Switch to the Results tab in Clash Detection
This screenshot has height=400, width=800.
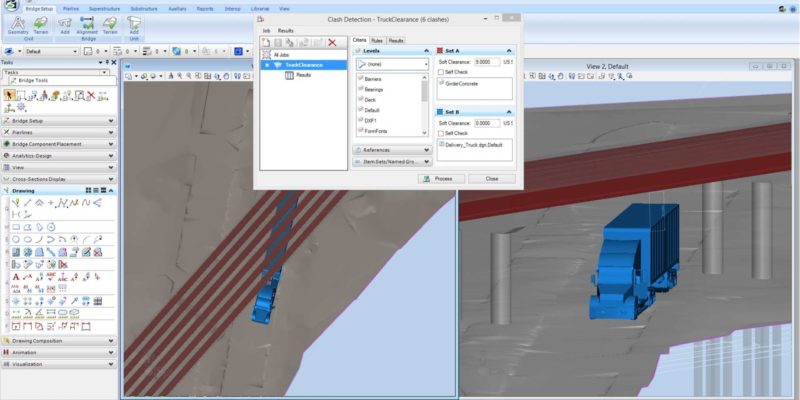click(x=396, y=40)
